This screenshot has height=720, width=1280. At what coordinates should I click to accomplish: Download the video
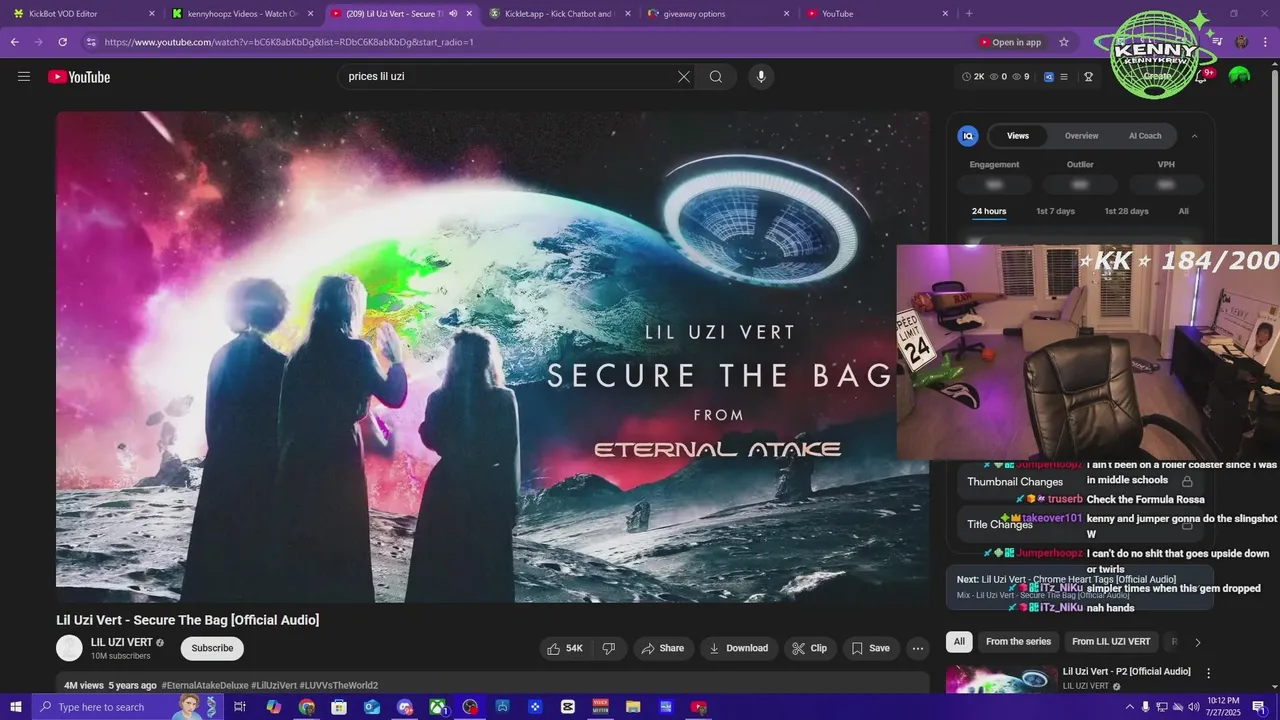click(x=738, y=648)
